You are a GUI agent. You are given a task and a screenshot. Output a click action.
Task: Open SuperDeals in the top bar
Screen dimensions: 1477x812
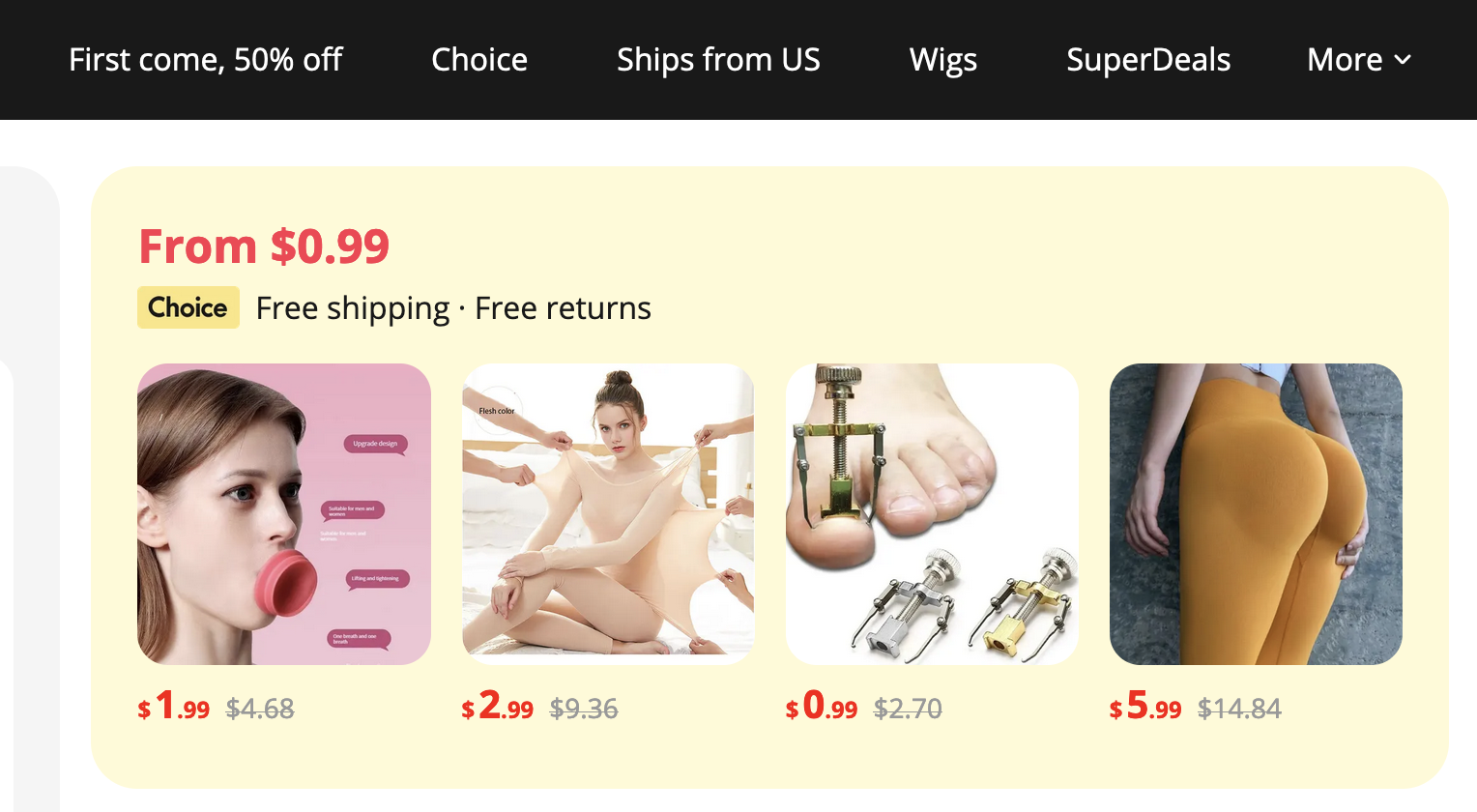coord(1148,60)
